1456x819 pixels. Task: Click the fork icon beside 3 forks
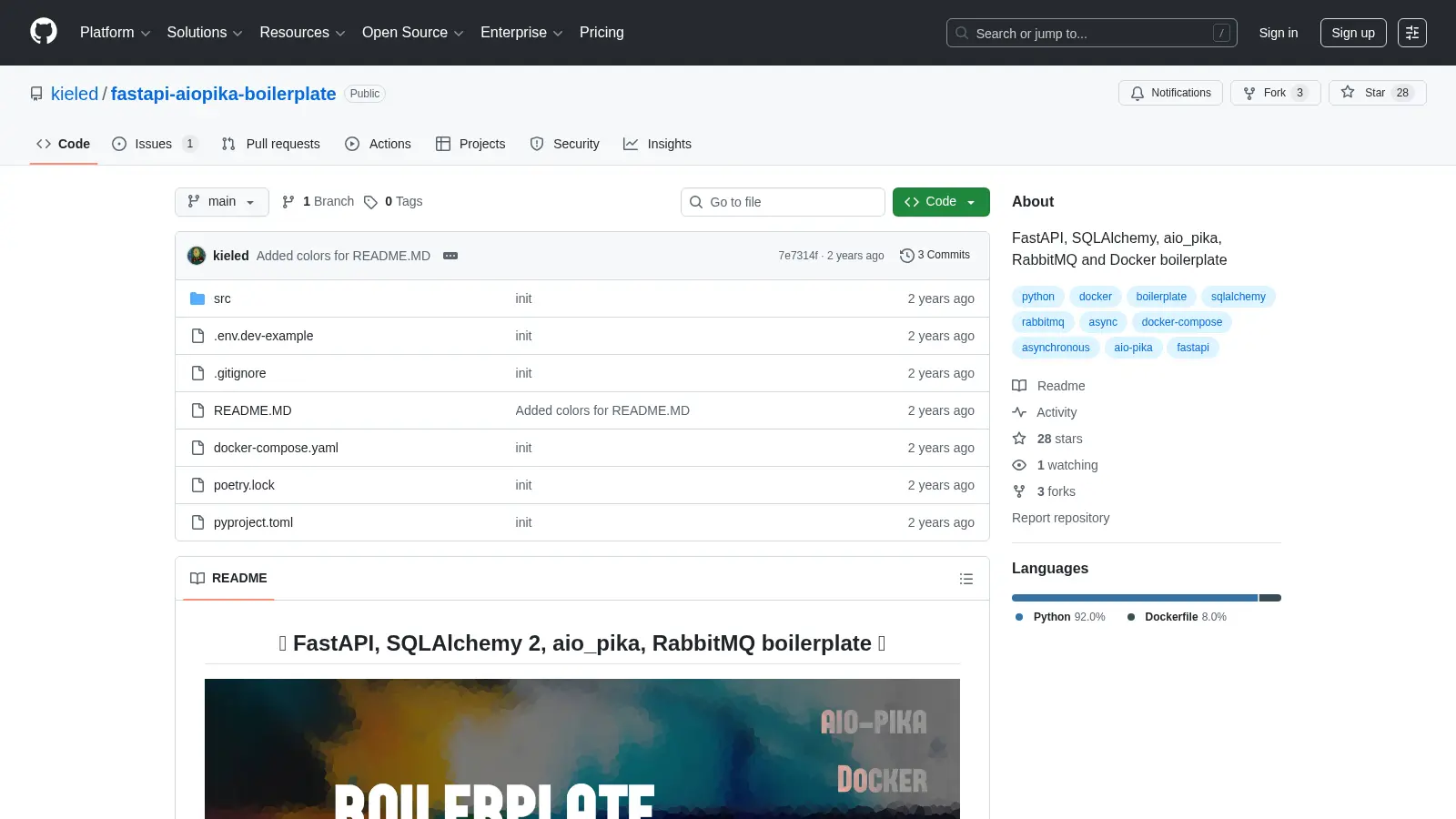(x=1019, y=491)
